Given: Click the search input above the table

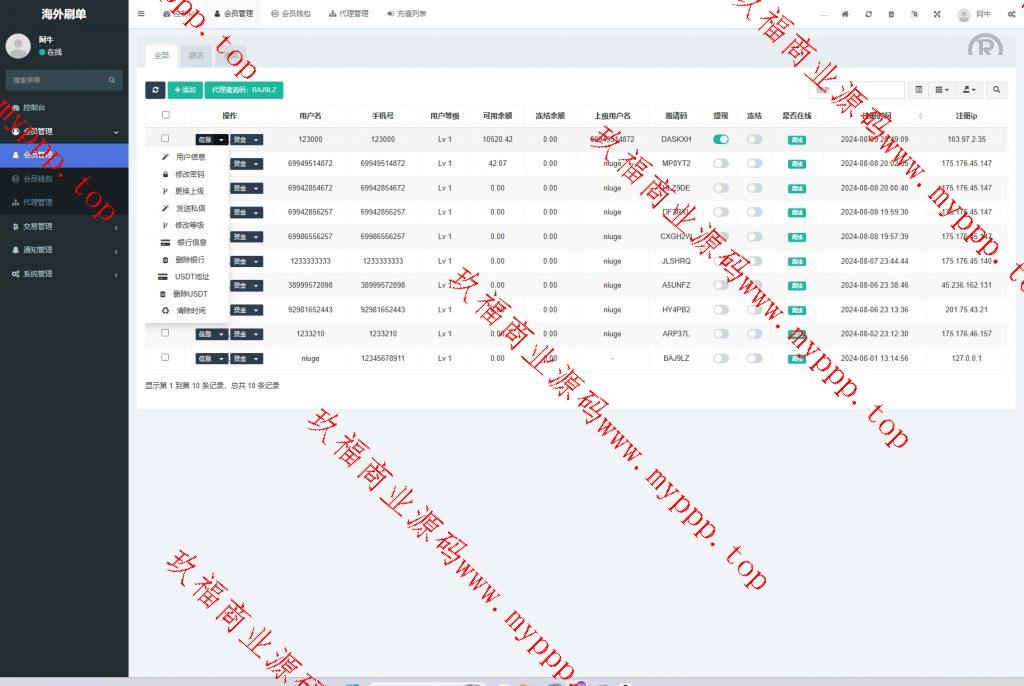Looking at the screenshot, I should pos(870,90).
